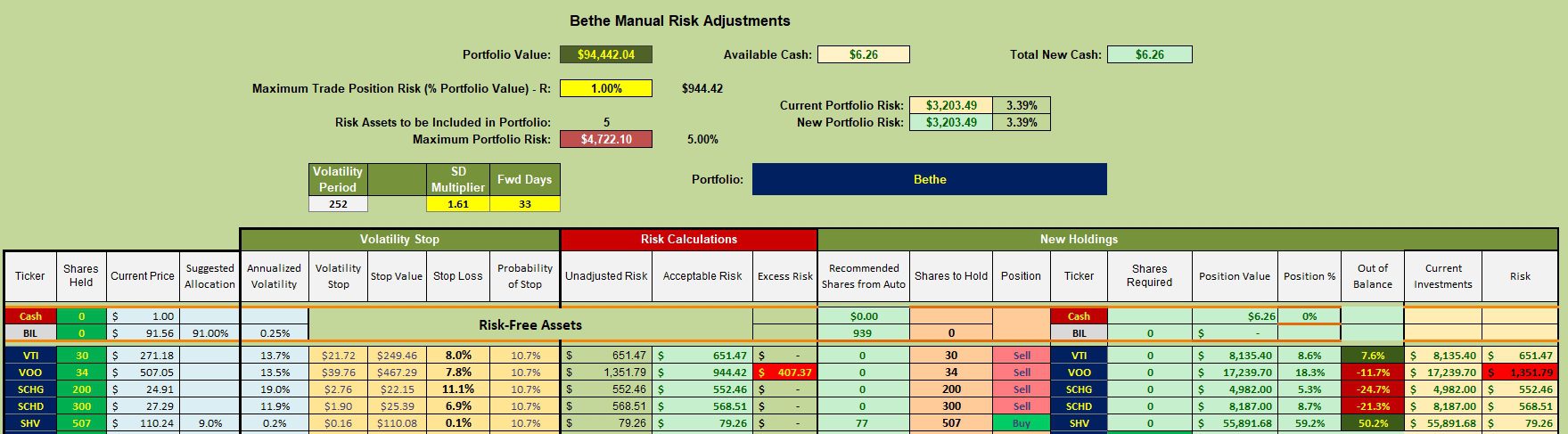Select SHV position value 55,891.68

pyautogui.click(x=1235, y=423)
